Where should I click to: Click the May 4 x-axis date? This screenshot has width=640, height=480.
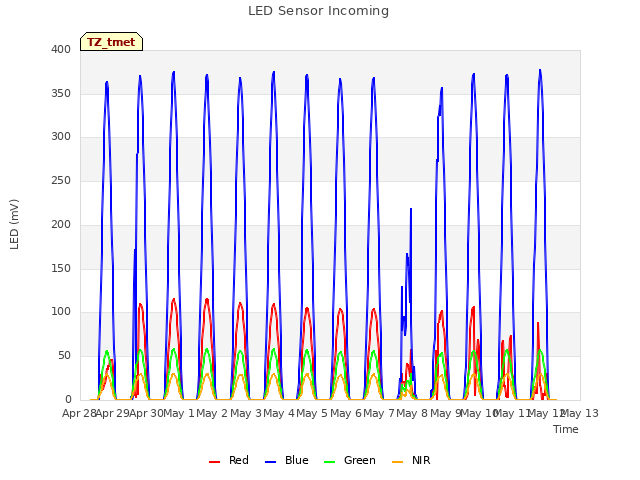(279, 413)
